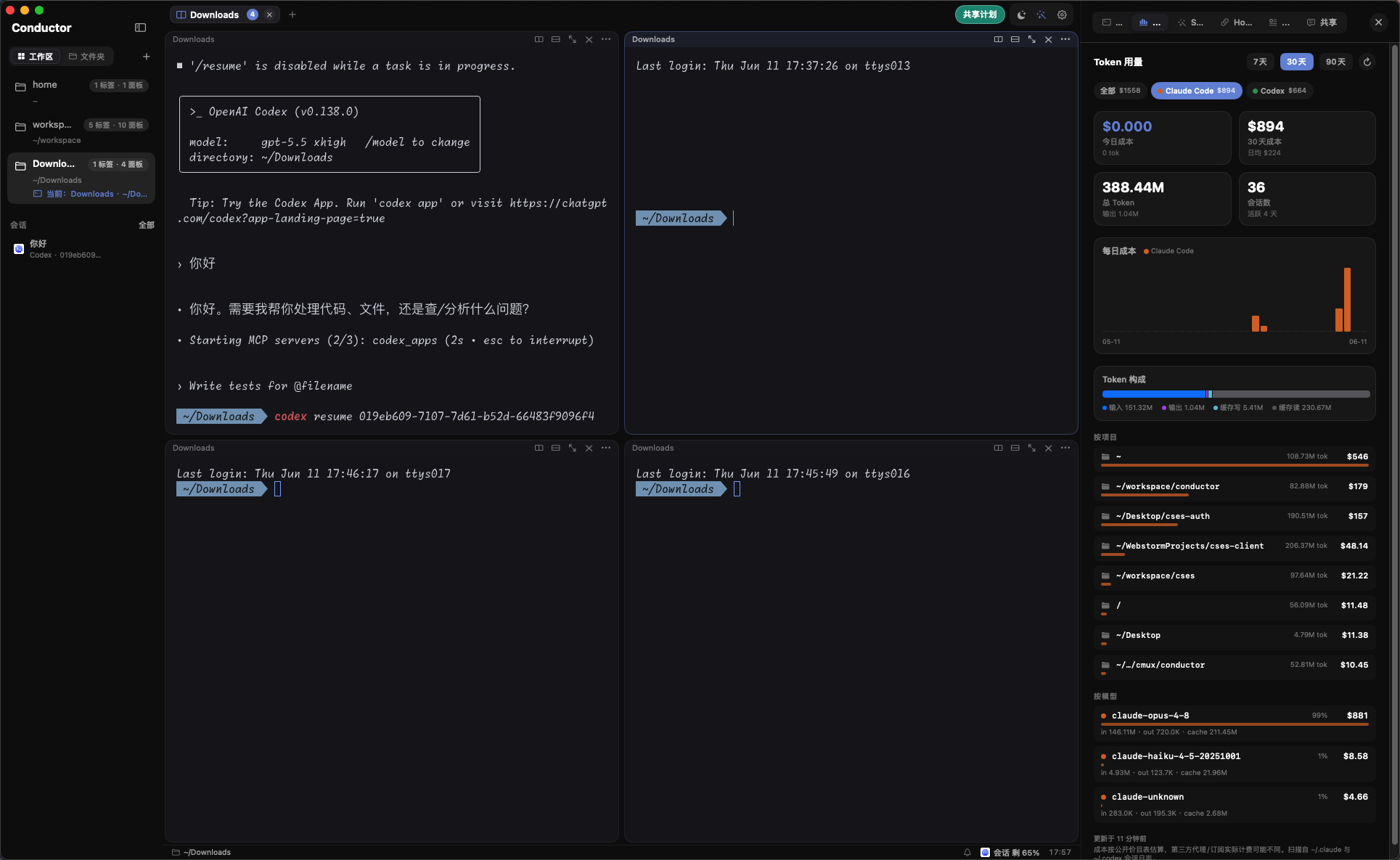Click the $894 30天成本 stat card
Image resolution: width=1400 pixels, height=860 pixels.
1306,138
